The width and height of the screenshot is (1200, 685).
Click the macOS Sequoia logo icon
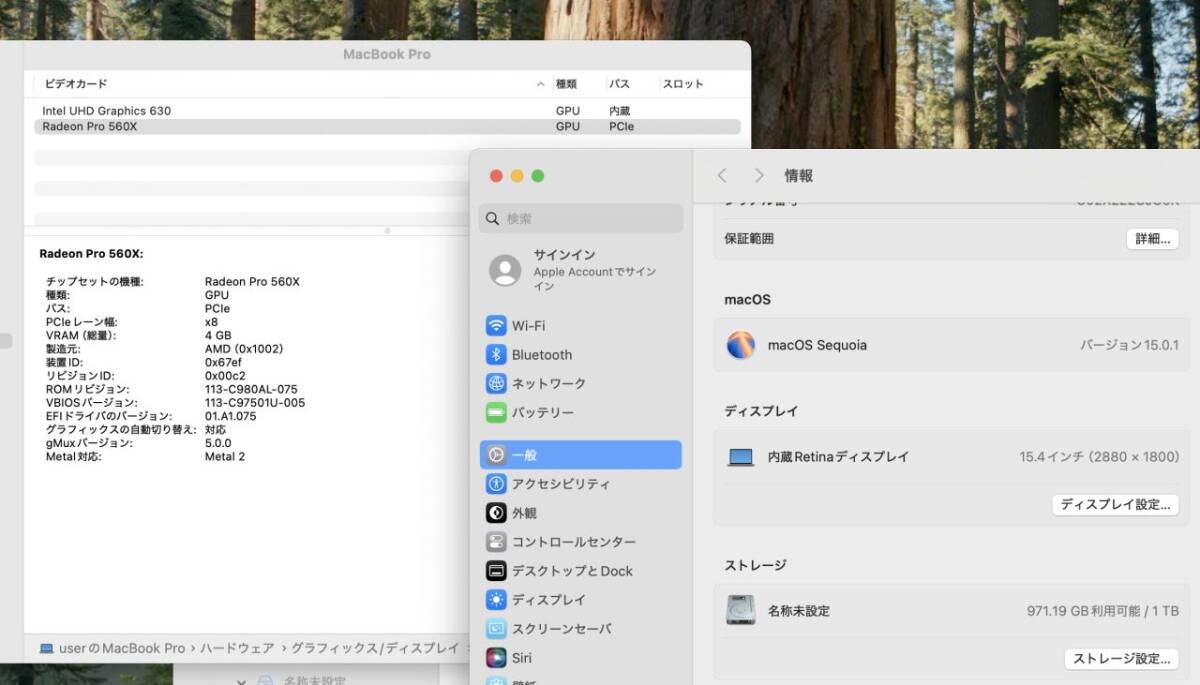click(741, 345)
